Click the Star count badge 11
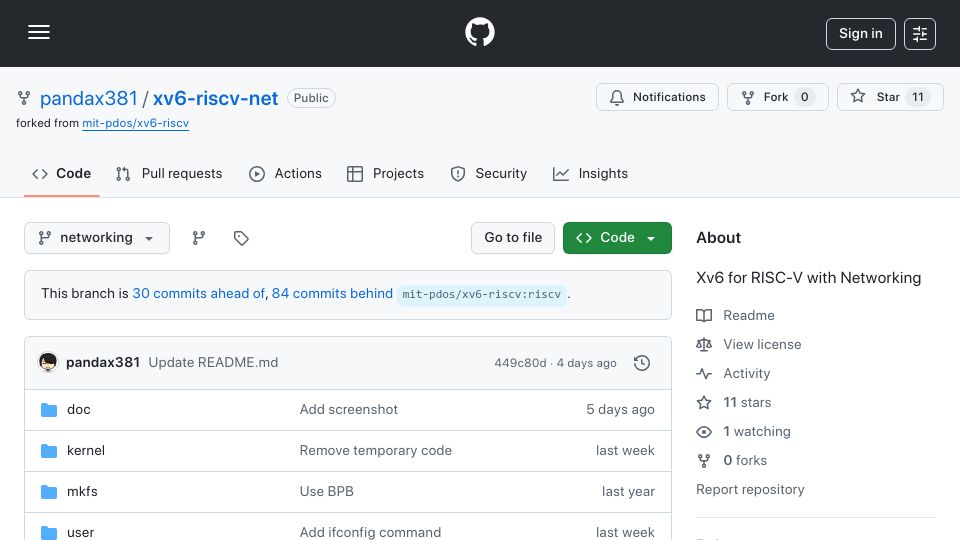 [x=918, y=97]
